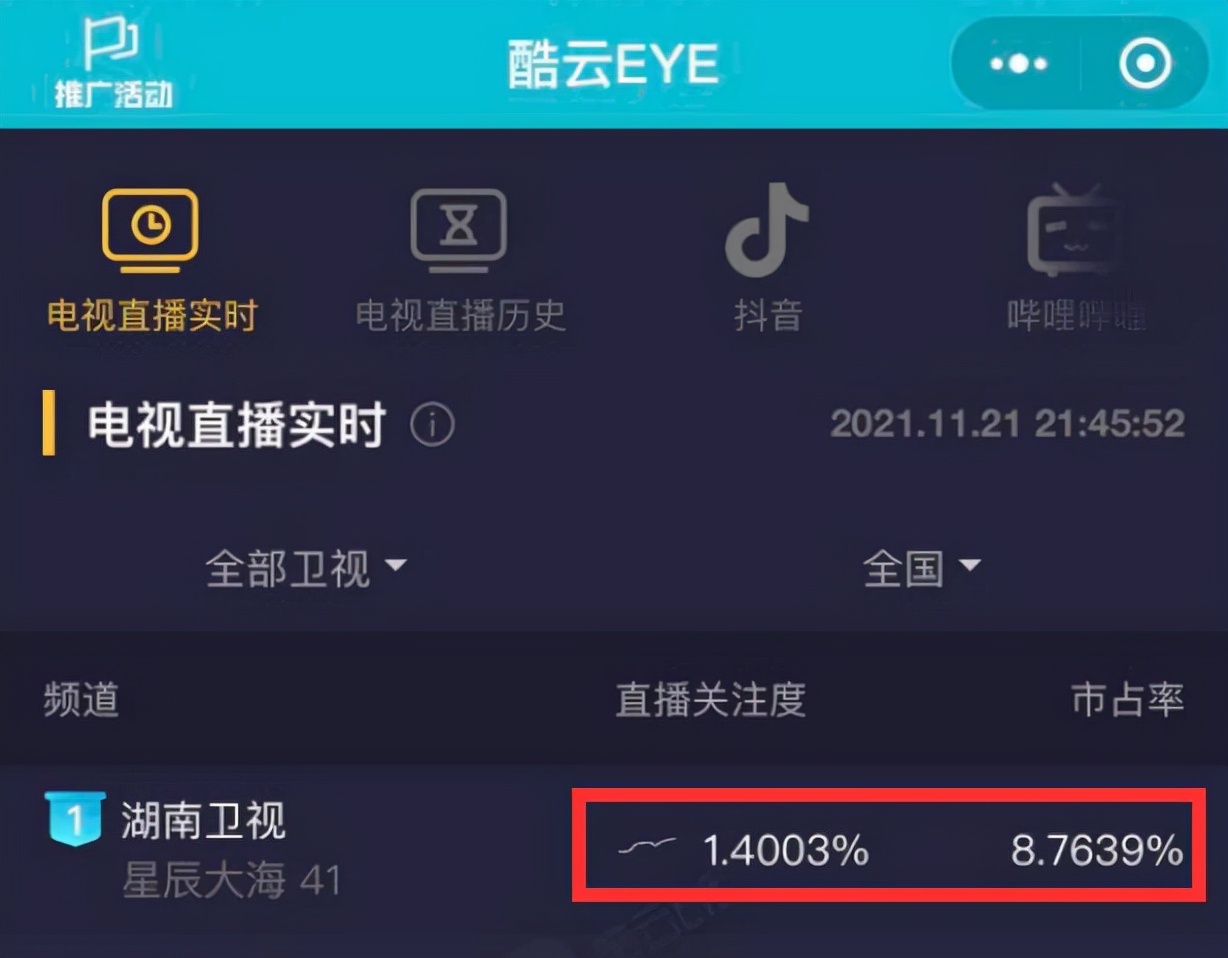Screen dimensions: 1228x958
Task: Close mini program via circle target icon
Action: [x=1145, y=64]
